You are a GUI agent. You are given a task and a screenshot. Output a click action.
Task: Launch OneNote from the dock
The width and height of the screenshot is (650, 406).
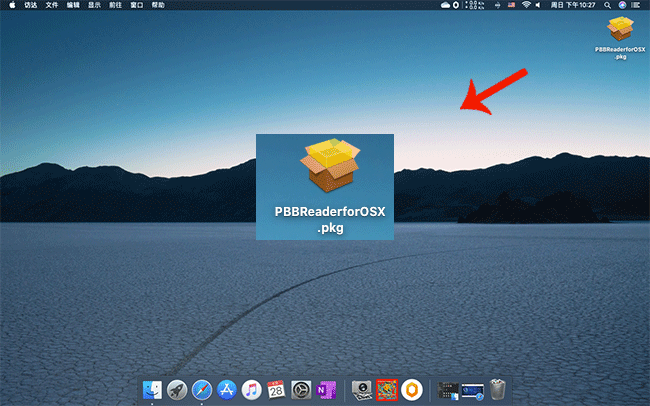tap(326, 390)
